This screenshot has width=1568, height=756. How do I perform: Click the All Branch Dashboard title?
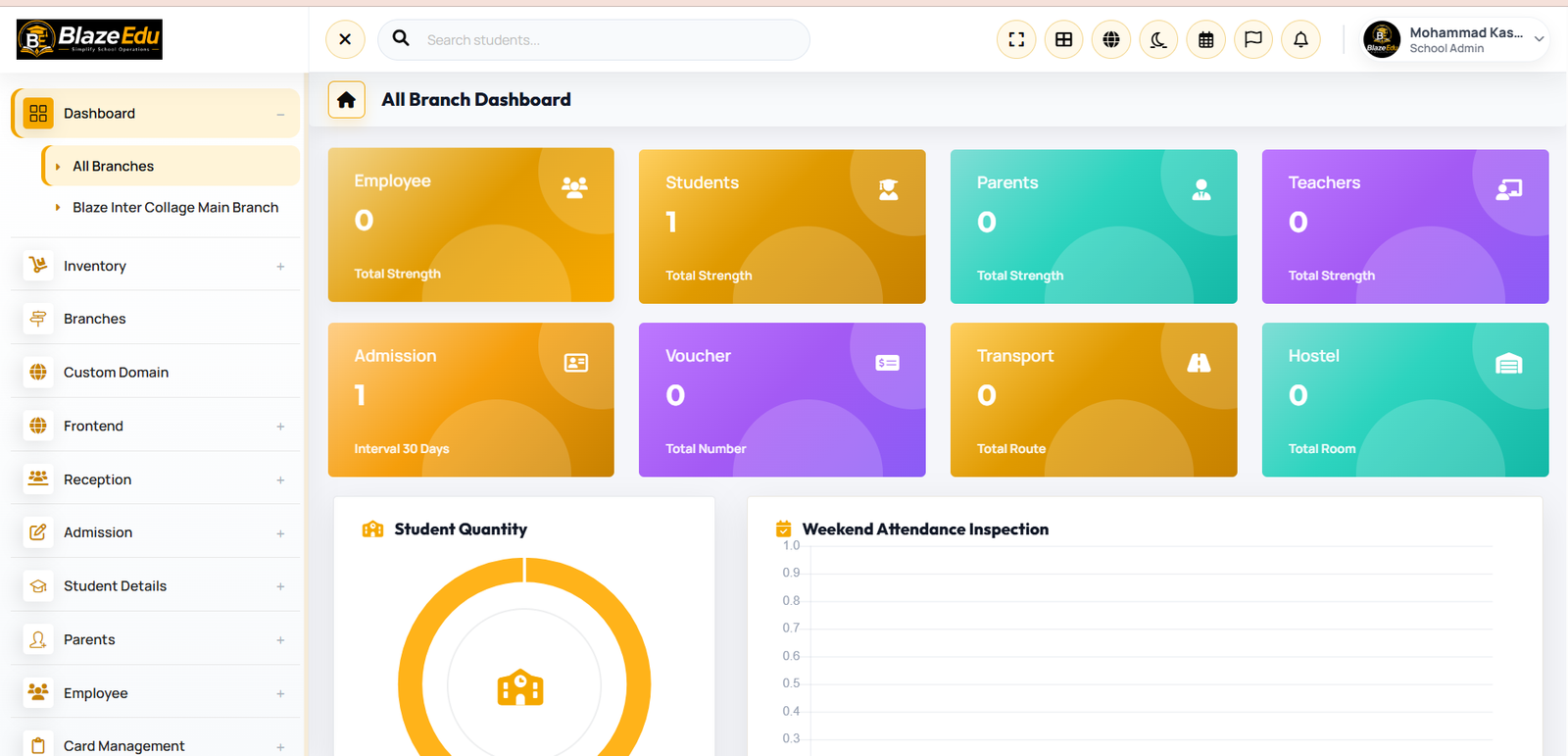coord(476,99)
